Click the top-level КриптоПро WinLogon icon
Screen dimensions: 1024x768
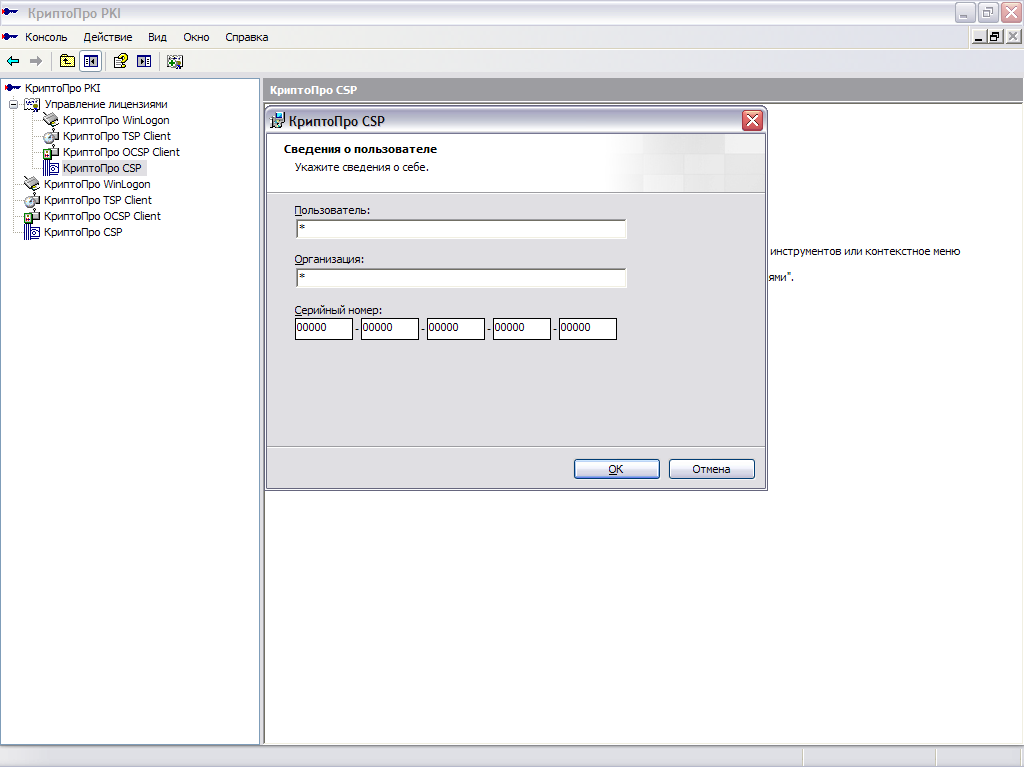click(32, 184)
